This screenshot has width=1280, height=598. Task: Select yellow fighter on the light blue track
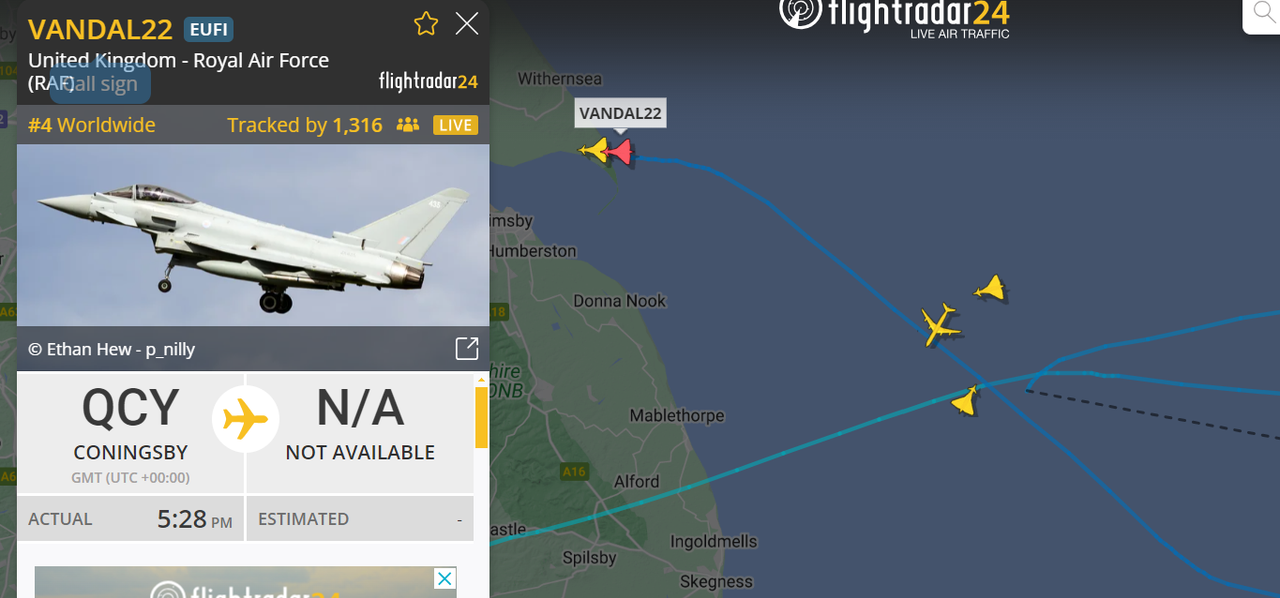coord(965,401)
